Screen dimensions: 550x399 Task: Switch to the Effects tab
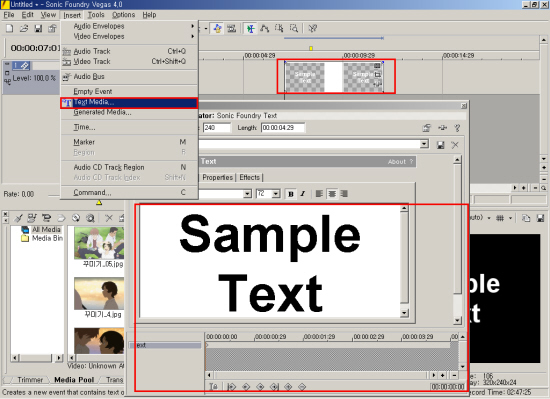pyautogui.click(x=249, y=177)
